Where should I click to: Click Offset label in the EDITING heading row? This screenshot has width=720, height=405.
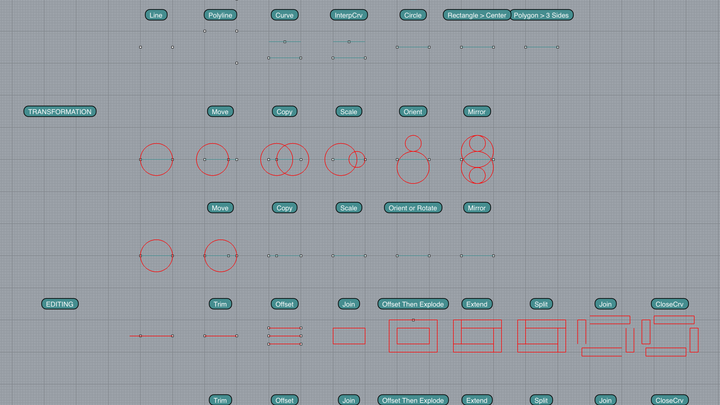click(284, 304)
